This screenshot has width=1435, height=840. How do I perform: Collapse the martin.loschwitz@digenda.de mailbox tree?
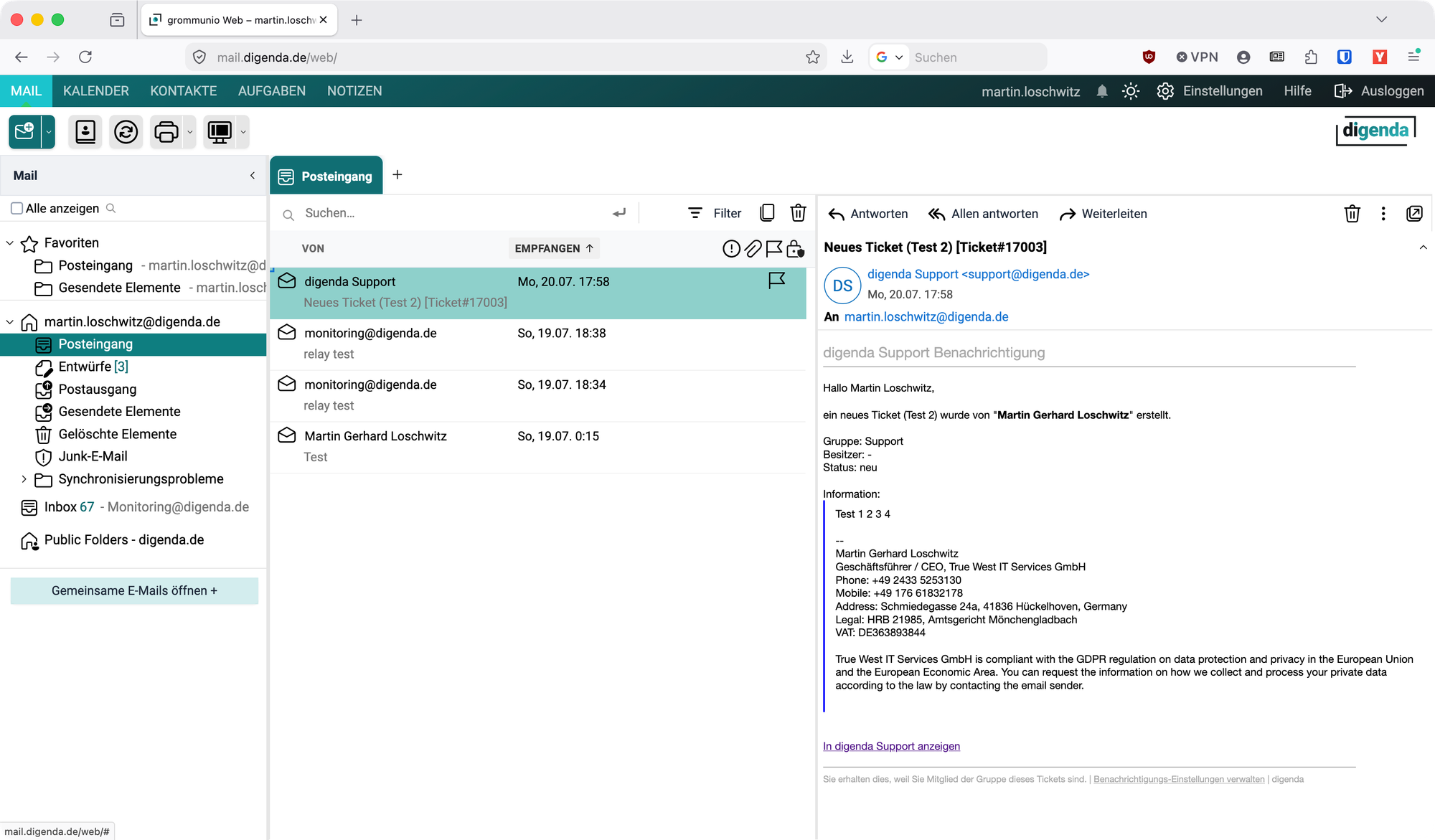10,322
